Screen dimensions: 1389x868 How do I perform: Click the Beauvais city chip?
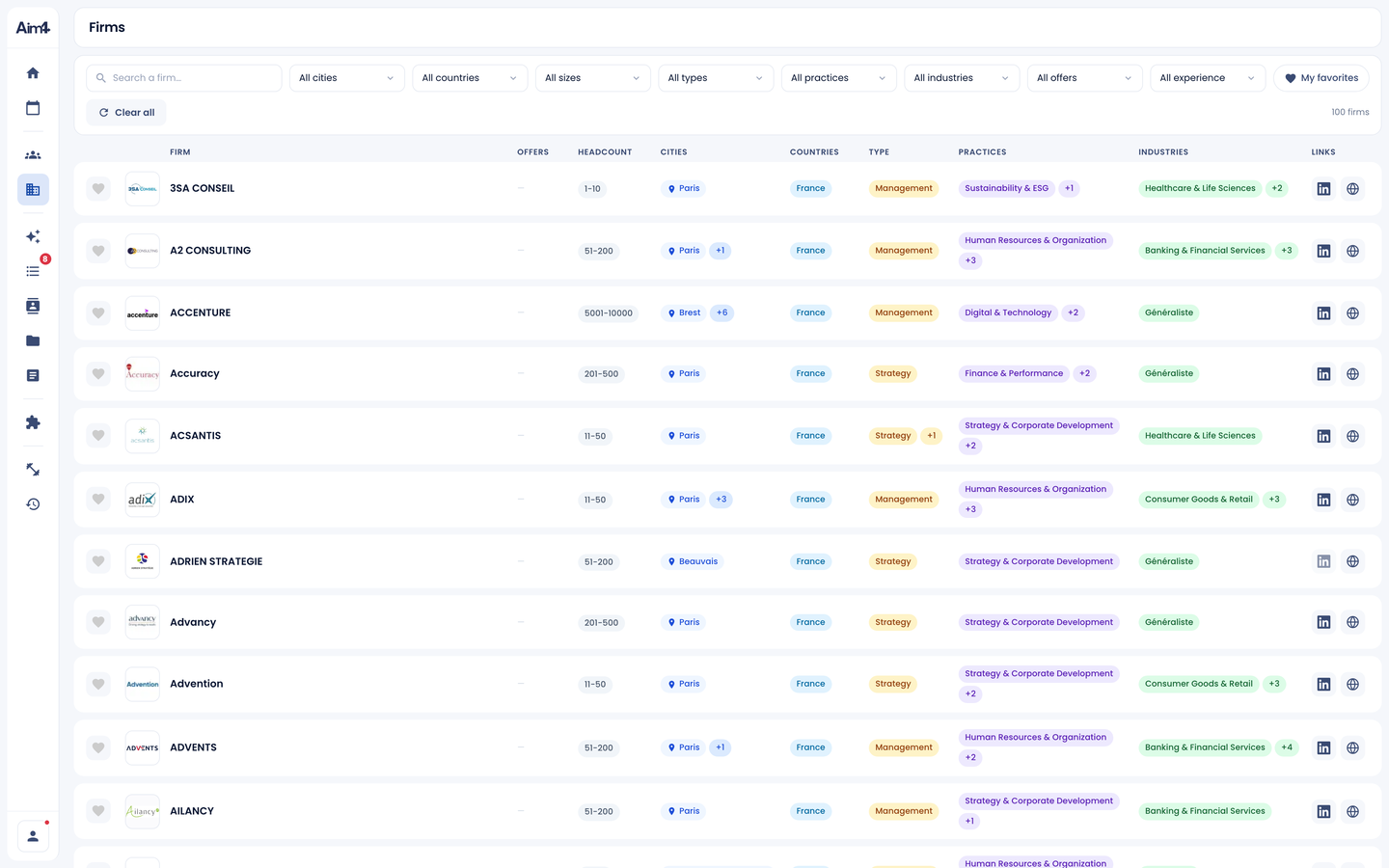coord(693,561)
